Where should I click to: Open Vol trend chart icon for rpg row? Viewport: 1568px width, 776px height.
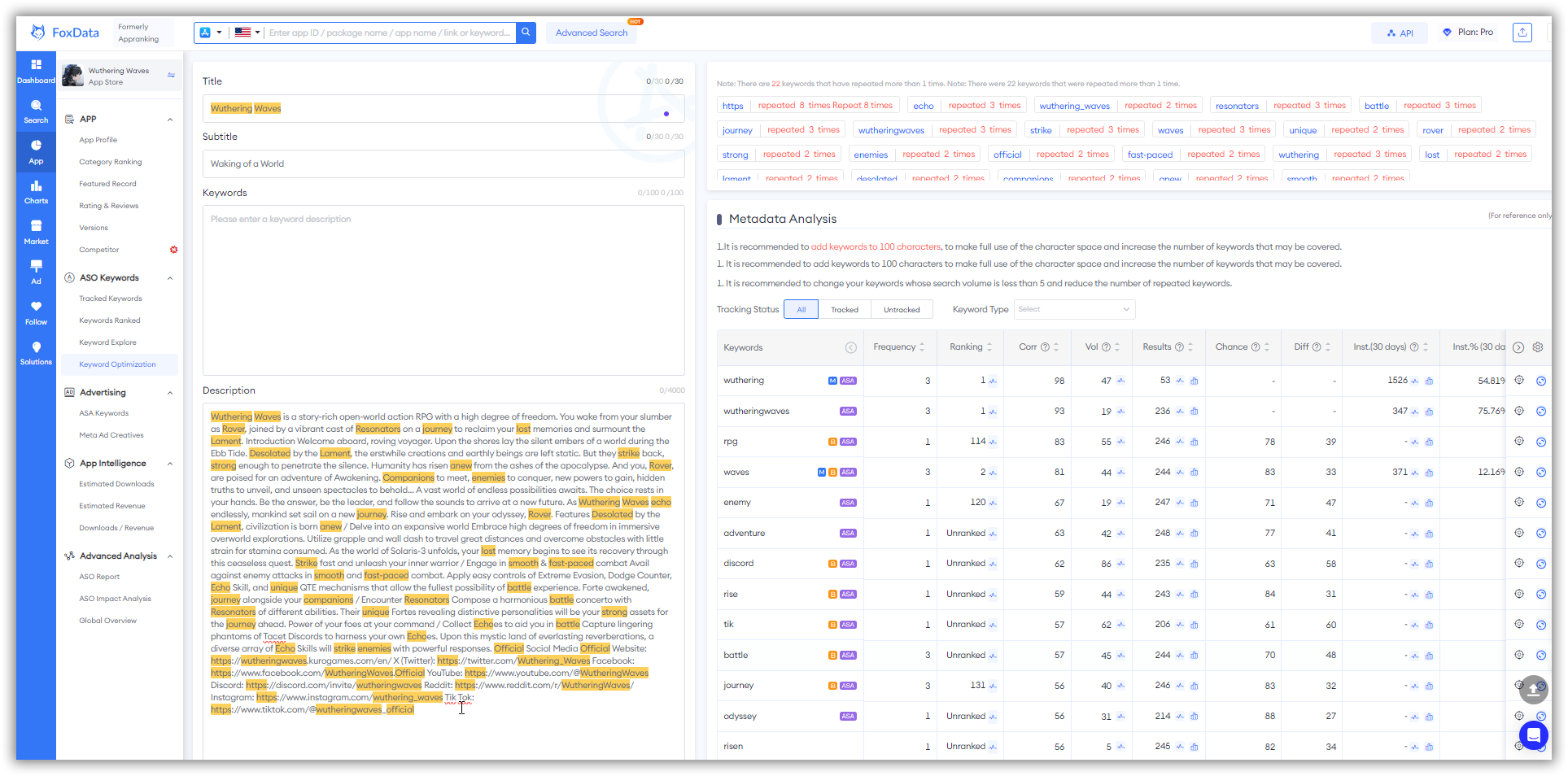(x=1120, y=442)
